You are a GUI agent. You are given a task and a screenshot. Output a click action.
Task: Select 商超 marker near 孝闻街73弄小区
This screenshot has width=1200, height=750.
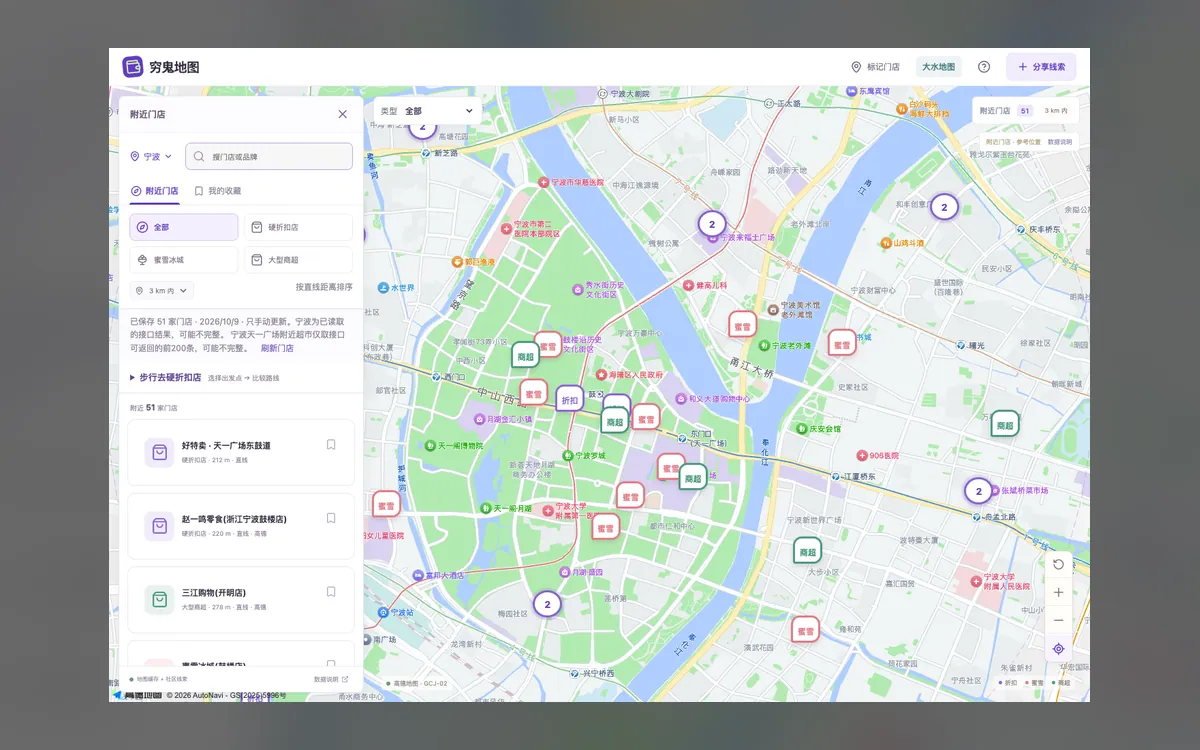pos(525,356)
